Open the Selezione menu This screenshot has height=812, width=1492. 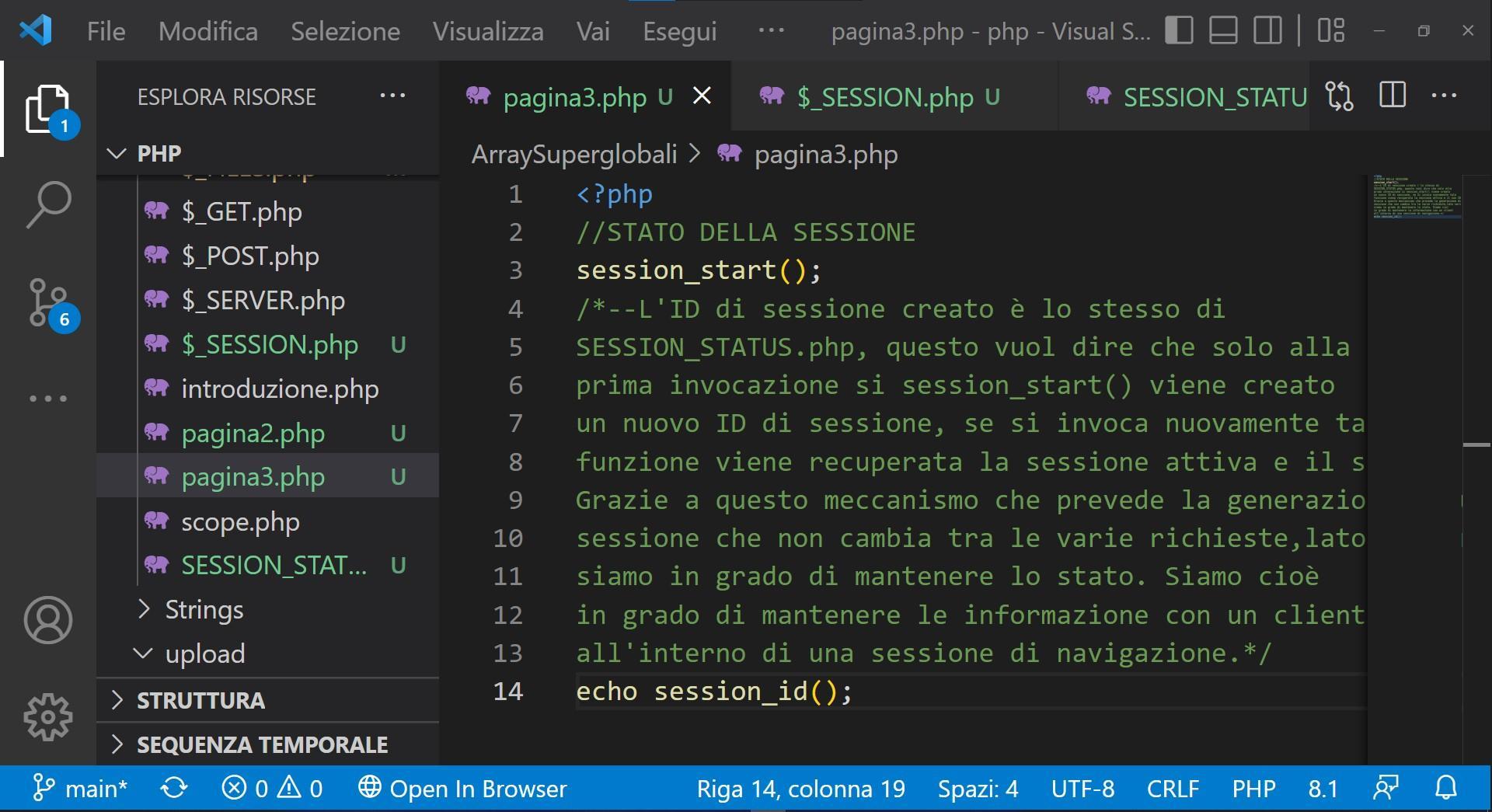pyautogui.click(x=345, y=31)
